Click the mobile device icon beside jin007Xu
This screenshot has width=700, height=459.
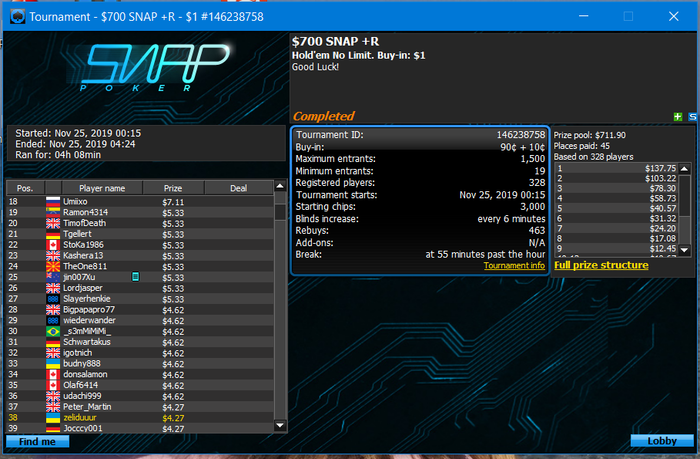click(135, 277)
